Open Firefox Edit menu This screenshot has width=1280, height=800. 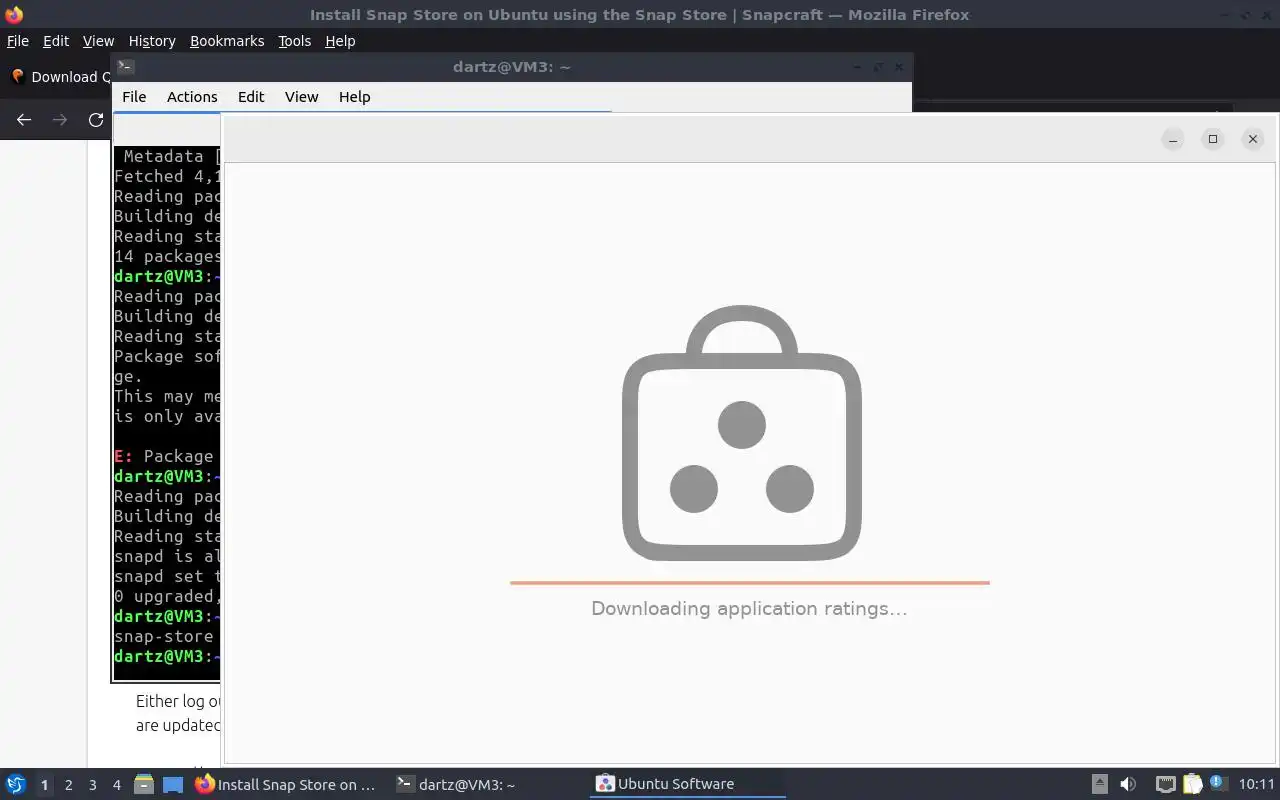coord(56,41)
